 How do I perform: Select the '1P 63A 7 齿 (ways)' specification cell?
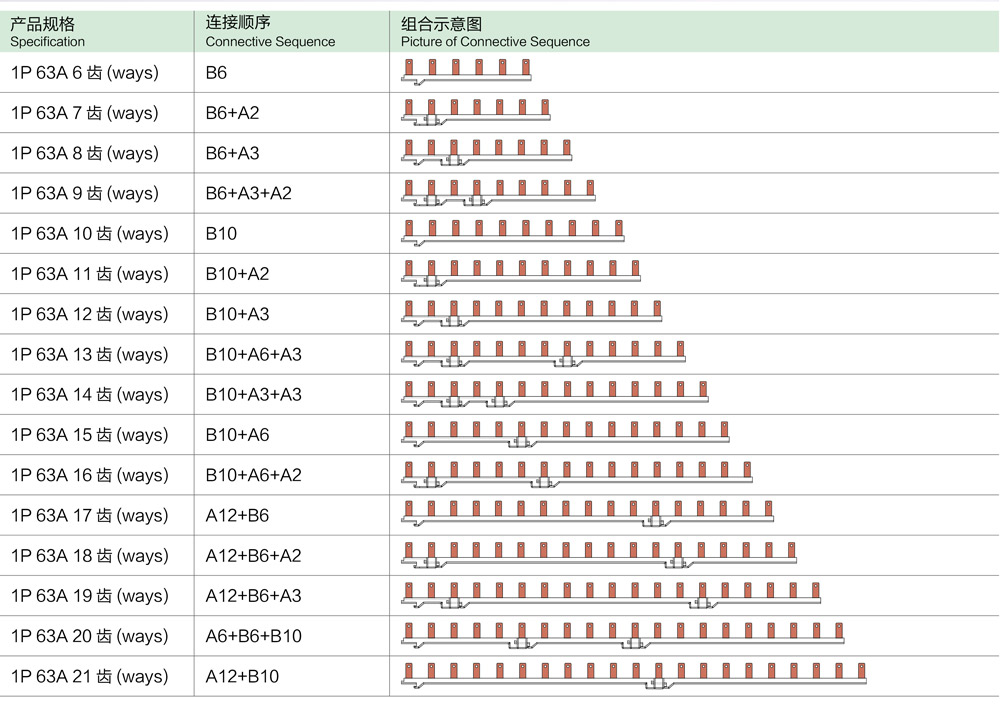[97, 113]
